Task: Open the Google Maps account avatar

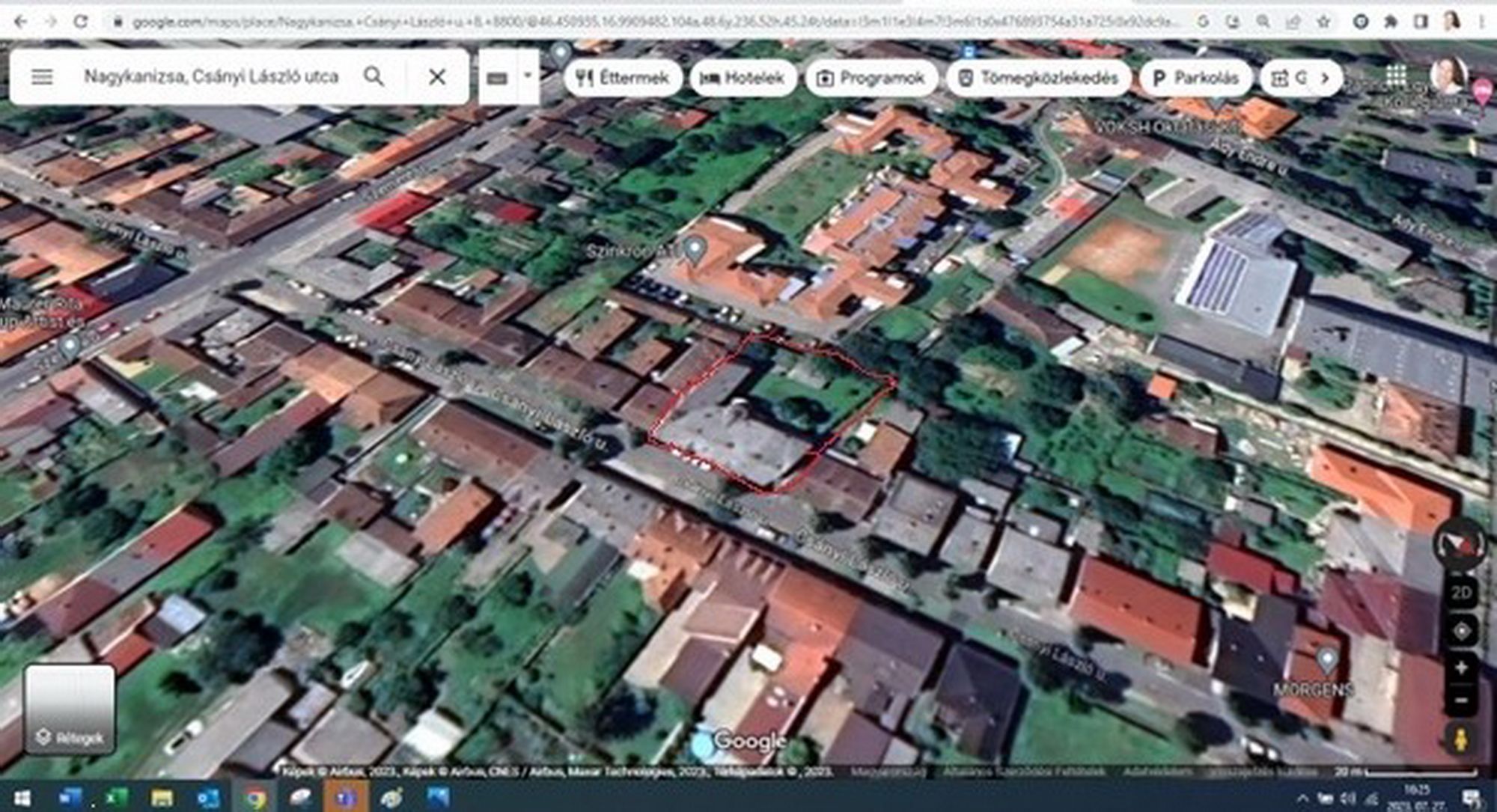Action: (1448, 76)
